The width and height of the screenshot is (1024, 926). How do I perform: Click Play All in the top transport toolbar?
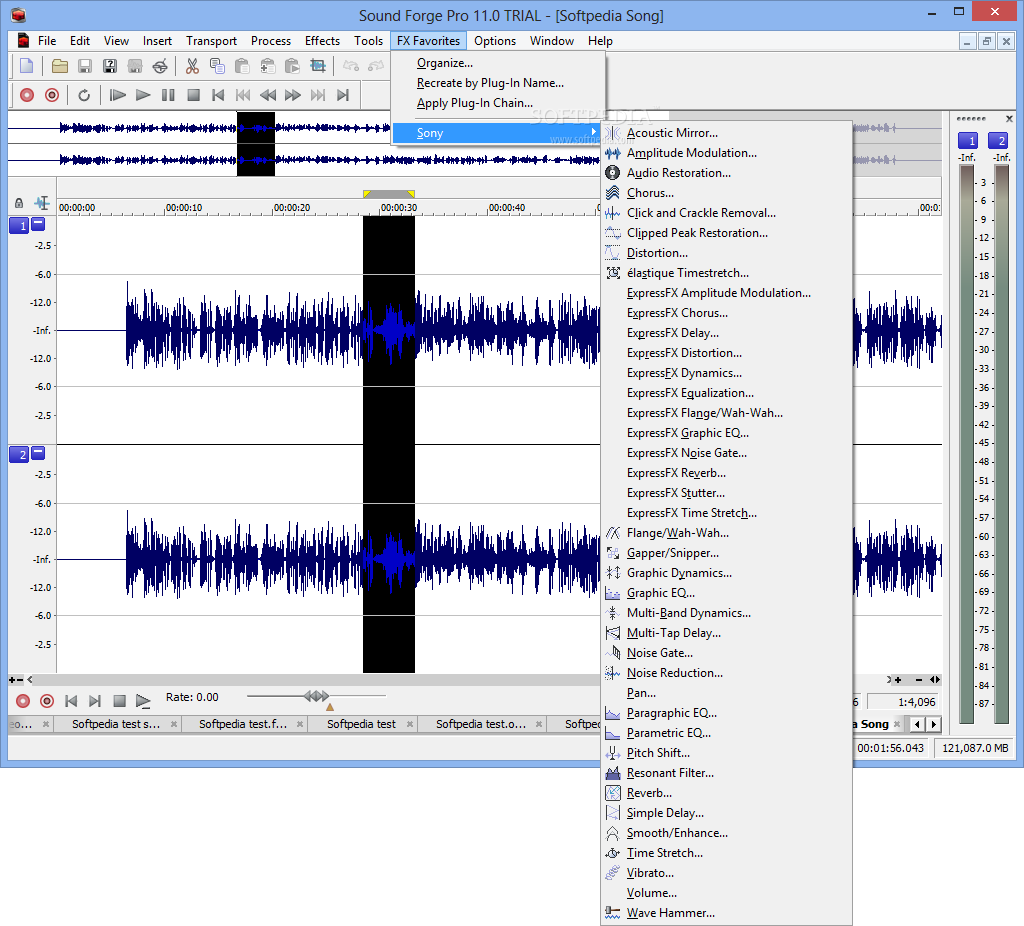point(118,95)
